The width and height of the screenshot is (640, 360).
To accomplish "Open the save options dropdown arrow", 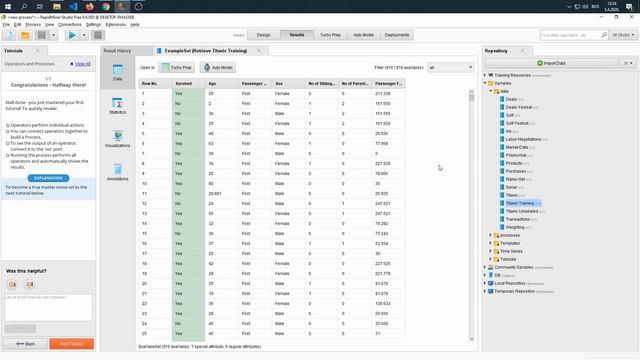I will coord(53,35).
